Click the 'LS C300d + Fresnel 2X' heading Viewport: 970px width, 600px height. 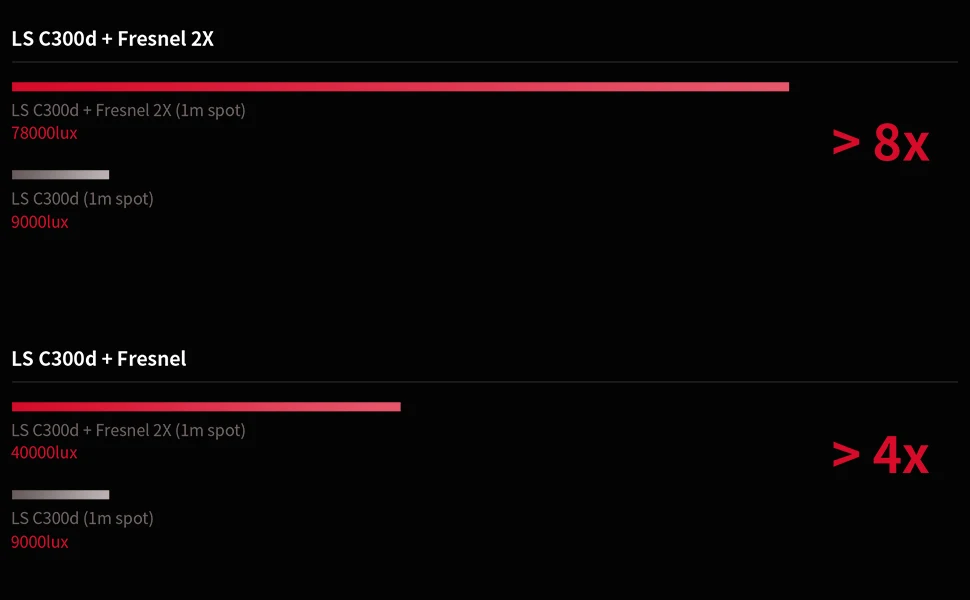[113, 39]
